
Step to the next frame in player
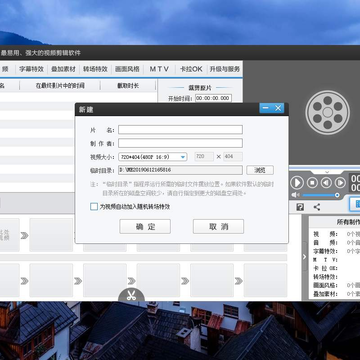[340, 183]
